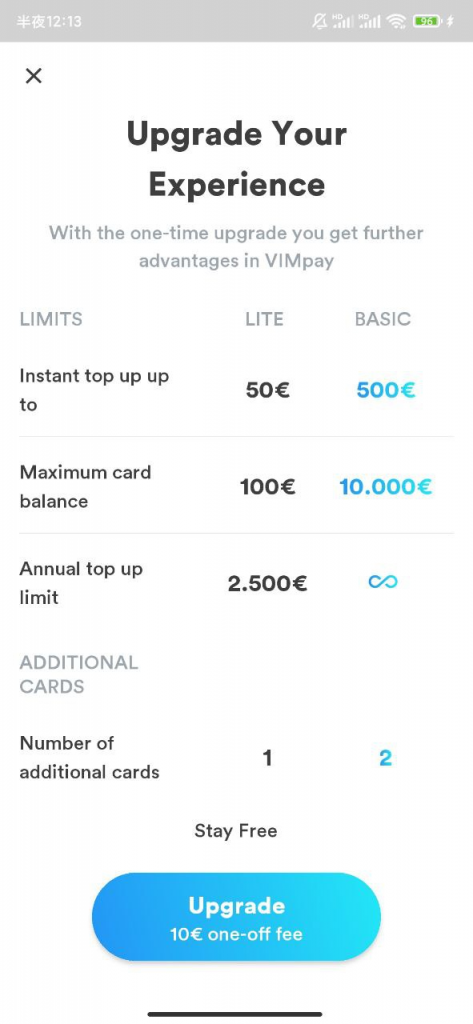Tap the Upgrade Your Experience heading
The image size is (473, 1024).
[x=236, y=159]
